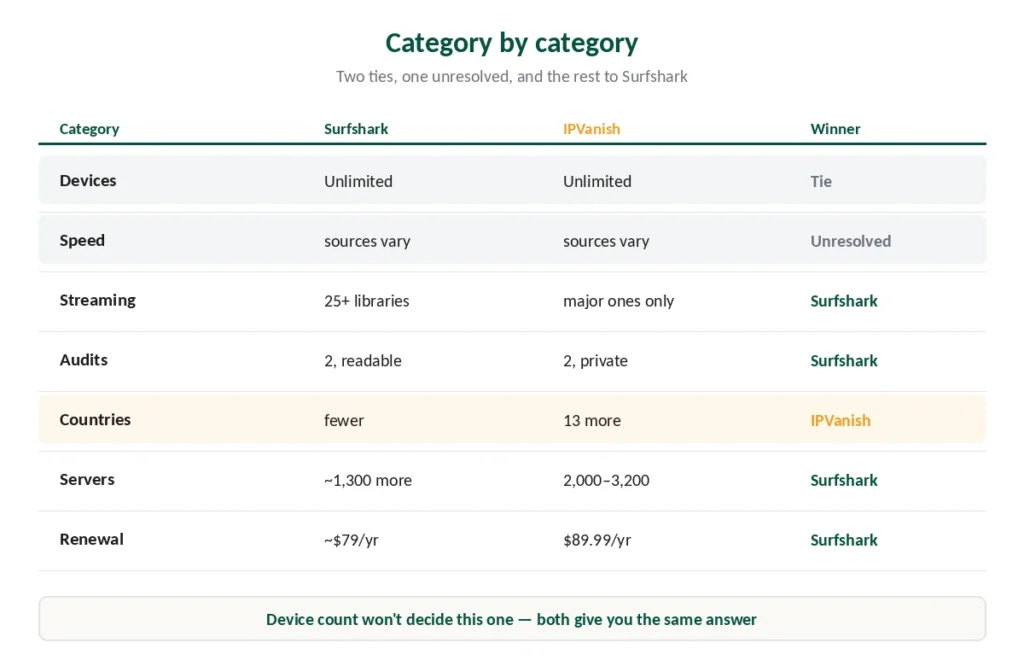Screen dimensions: 1024x666
Task: Click IPVanish's 'Unlimited' devices cell
Action: [598, 181]
